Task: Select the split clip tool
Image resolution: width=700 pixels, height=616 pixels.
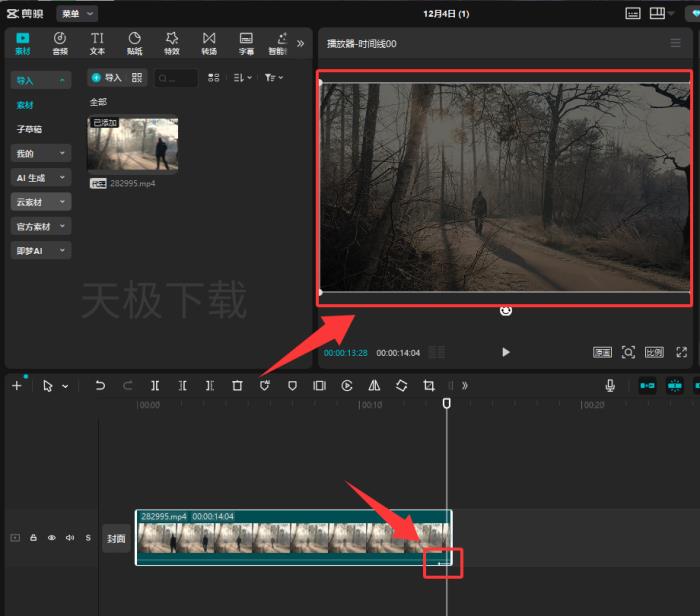Action: pos(155,385)
